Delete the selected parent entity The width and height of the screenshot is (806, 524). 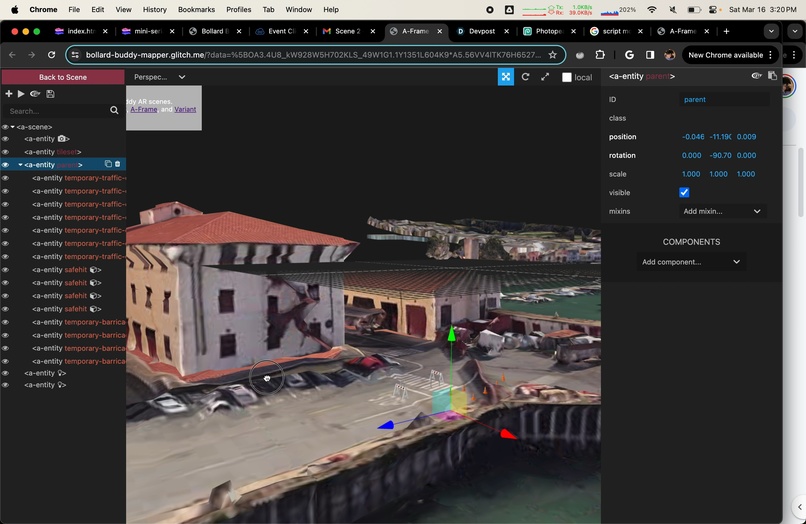(117, 164)
